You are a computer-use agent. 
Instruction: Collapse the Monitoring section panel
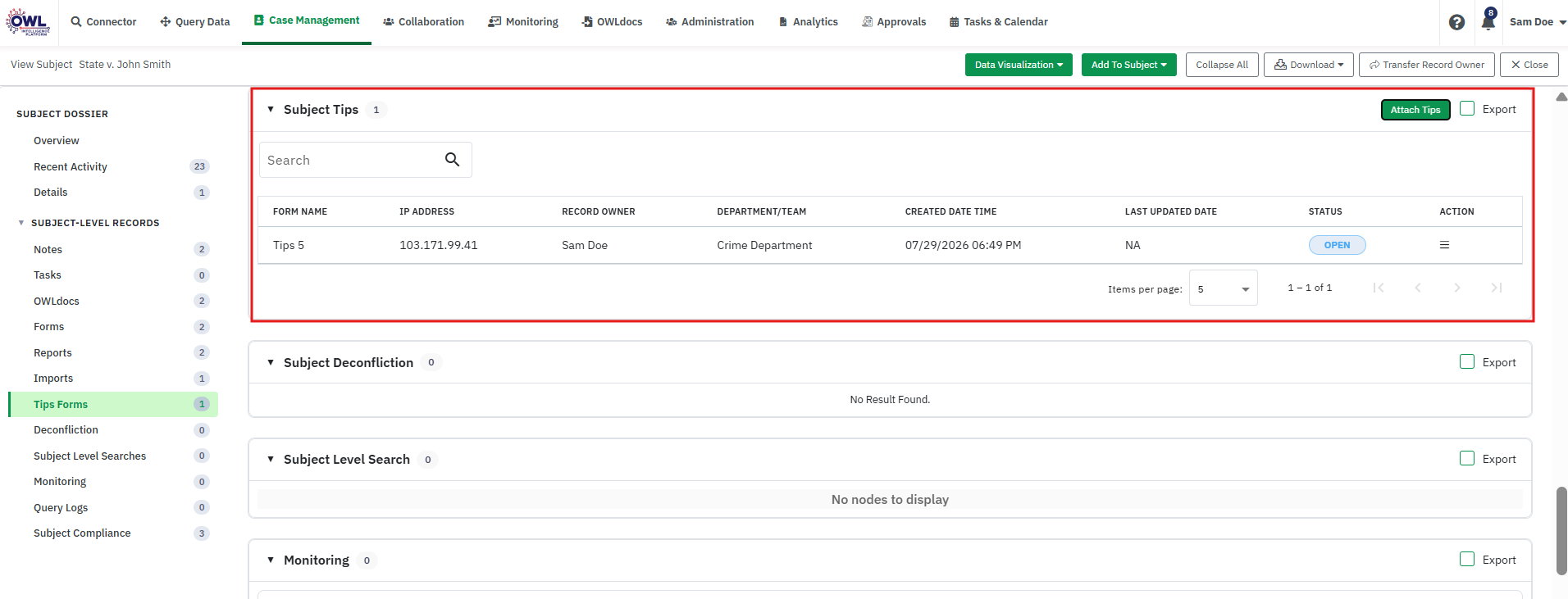tap(271, 560)
